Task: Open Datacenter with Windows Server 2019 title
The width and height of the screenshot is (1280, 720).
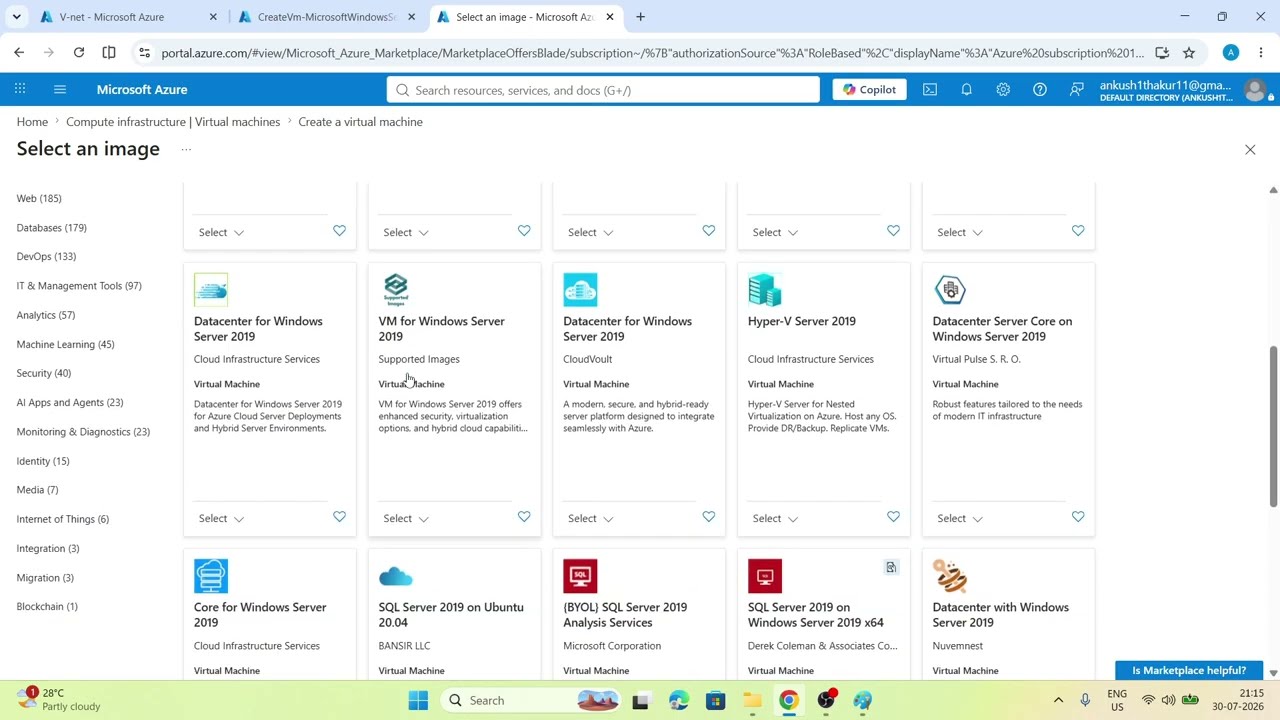Action: tap(1001, 614)
